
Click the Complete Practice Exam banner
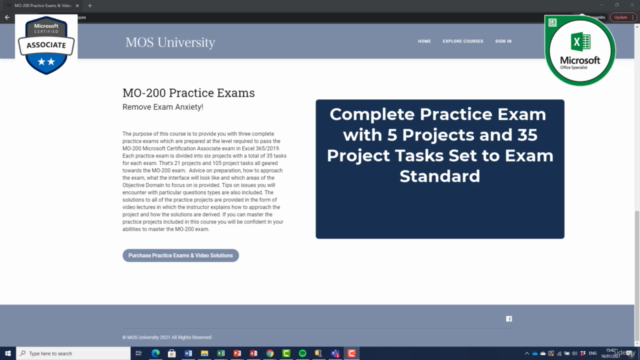tap(440, 169)
